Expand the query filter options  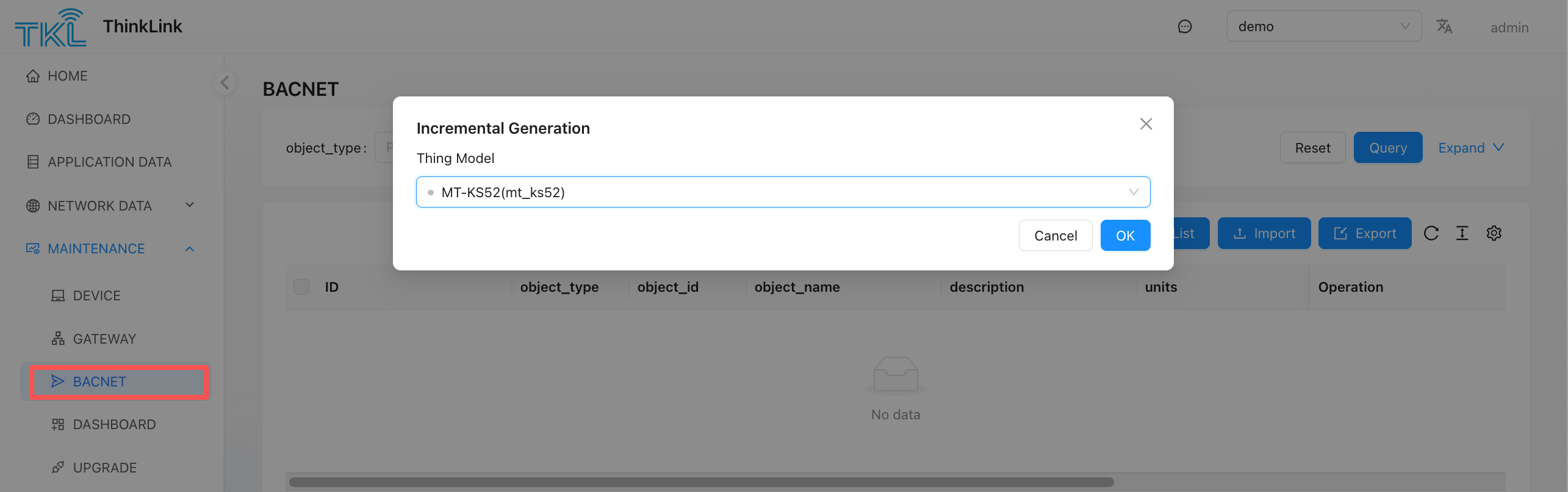click(x=1470, y=148)
